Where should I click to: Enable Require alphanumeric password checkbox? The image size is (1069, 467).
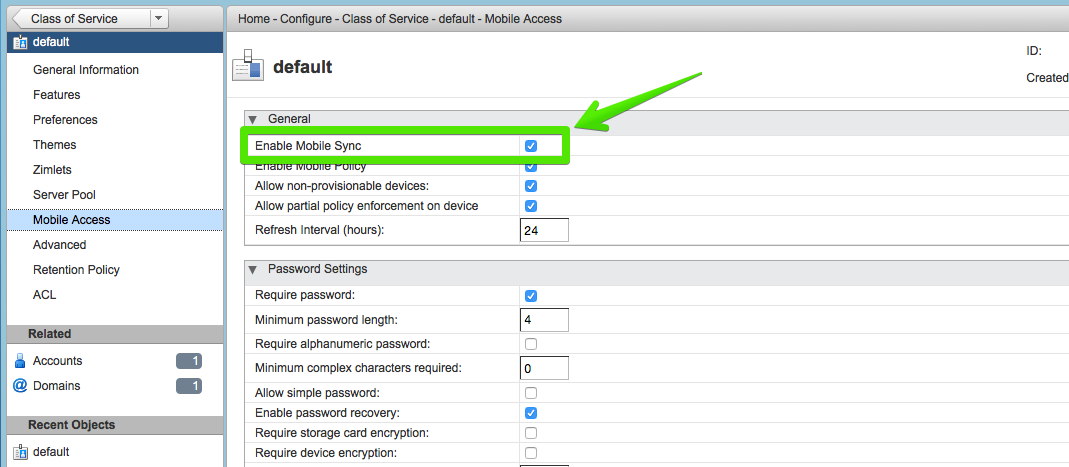(531, 344)
